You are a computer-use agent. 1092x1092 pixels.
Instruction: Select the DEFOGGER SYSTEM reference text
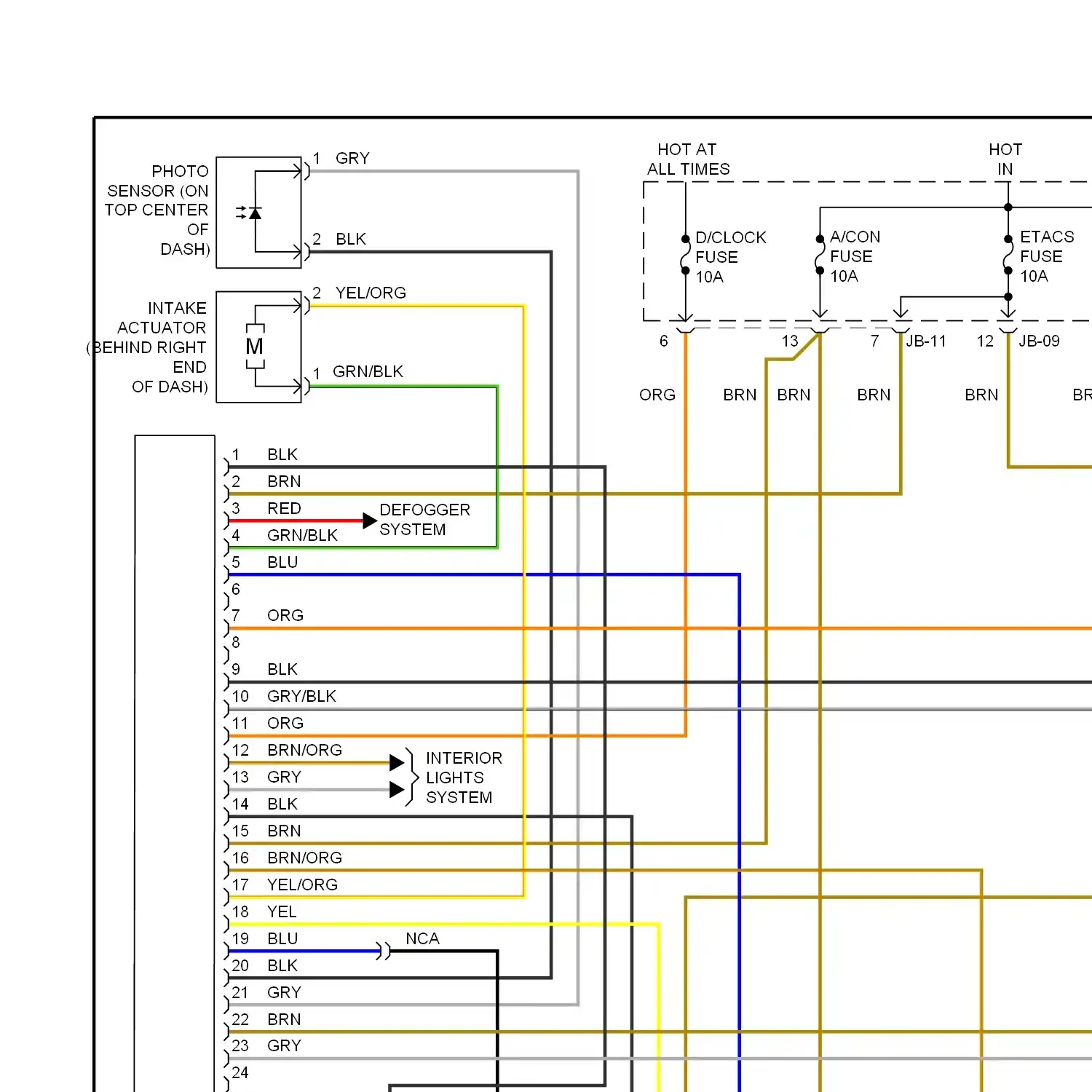pyautogui.click(x=424, y=520)
